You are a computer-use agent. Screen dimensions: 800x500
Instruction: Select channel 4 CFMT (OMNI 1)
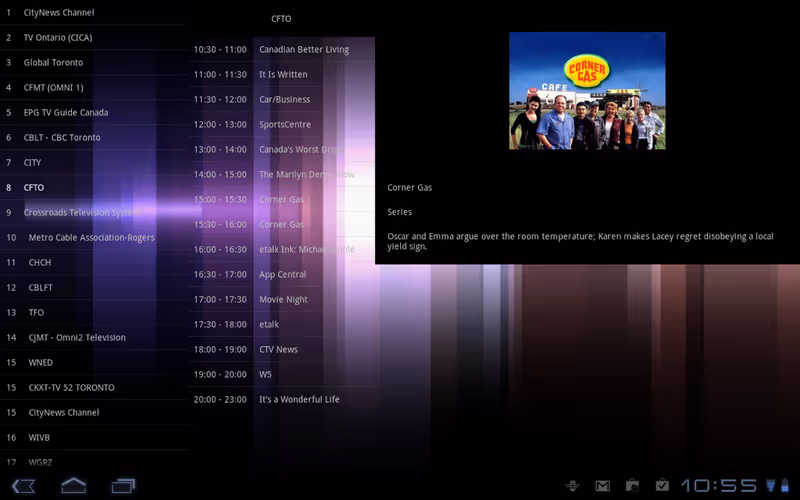[94, 88]
